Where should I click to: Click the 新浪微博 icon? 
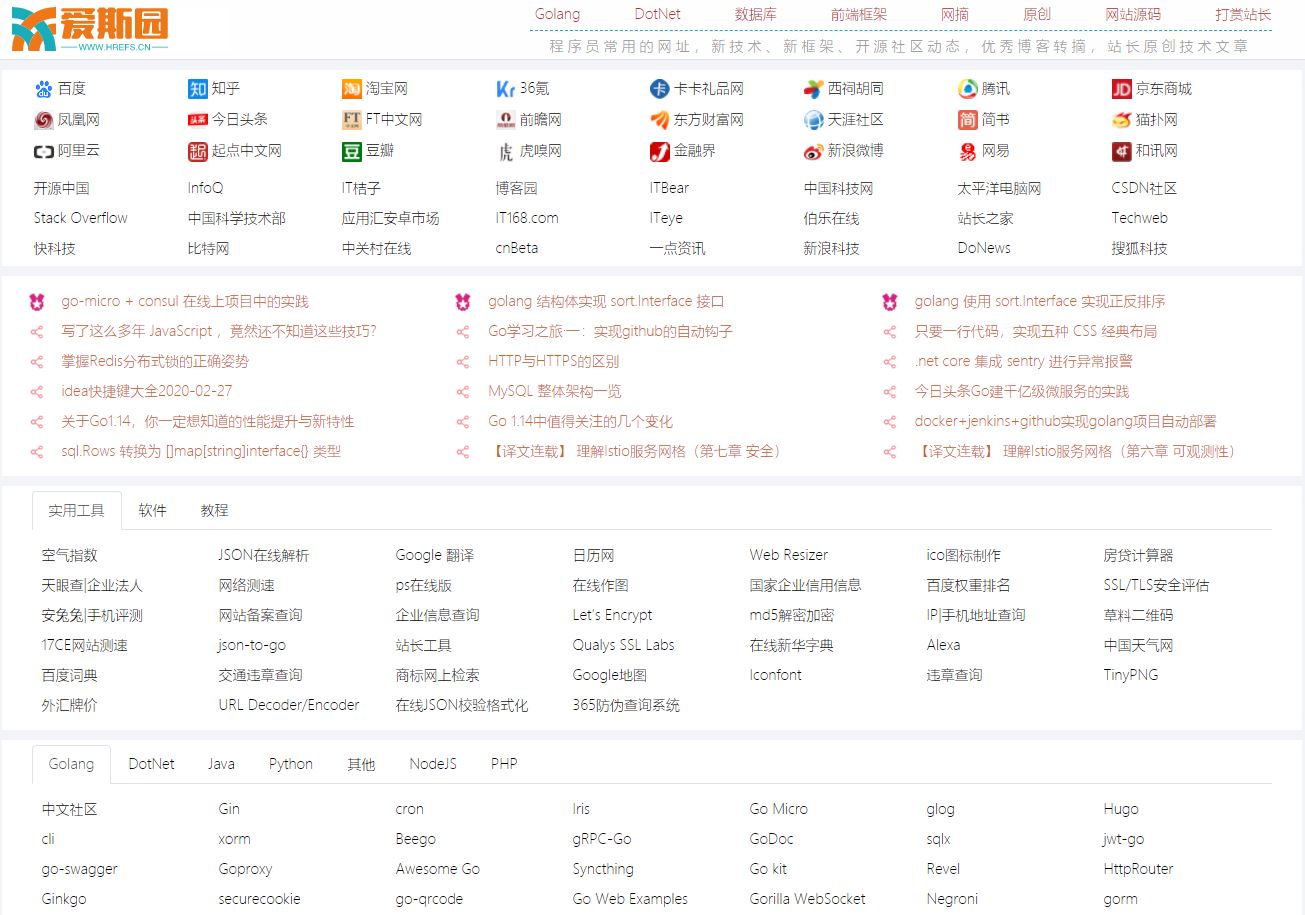[813, 151]
